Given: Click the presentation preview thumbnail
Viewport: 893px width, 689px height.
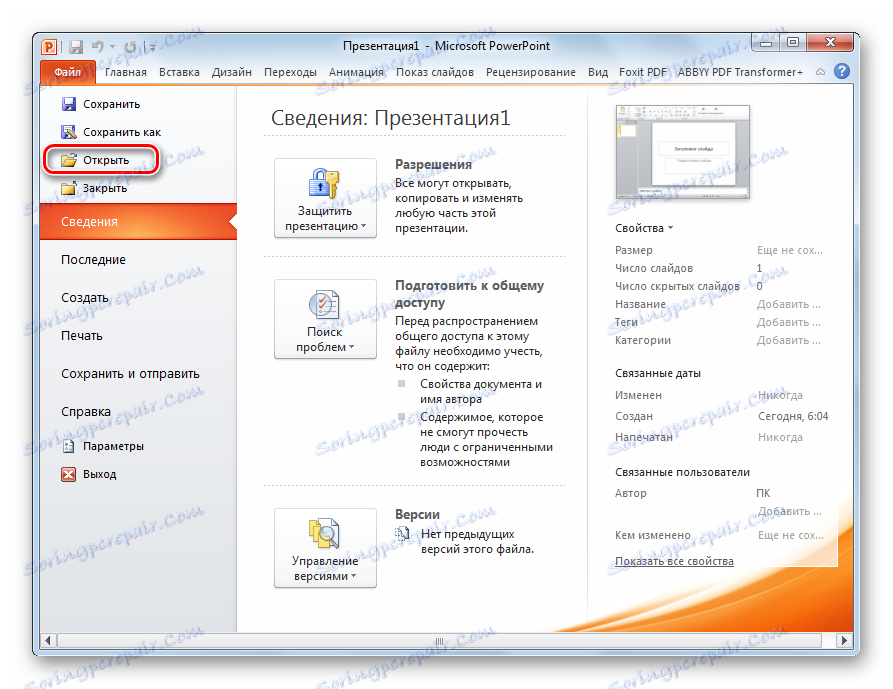Looking at the screenshot, I should pos(682,152).
